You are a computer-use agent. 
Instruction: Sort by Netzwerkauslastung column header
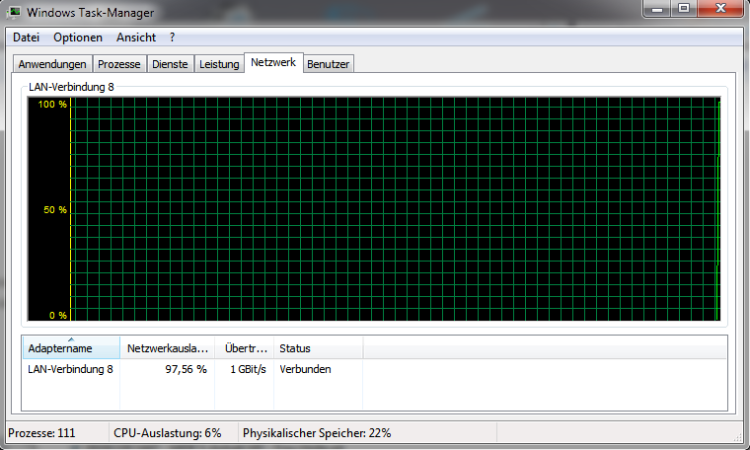tap(166, 349)
